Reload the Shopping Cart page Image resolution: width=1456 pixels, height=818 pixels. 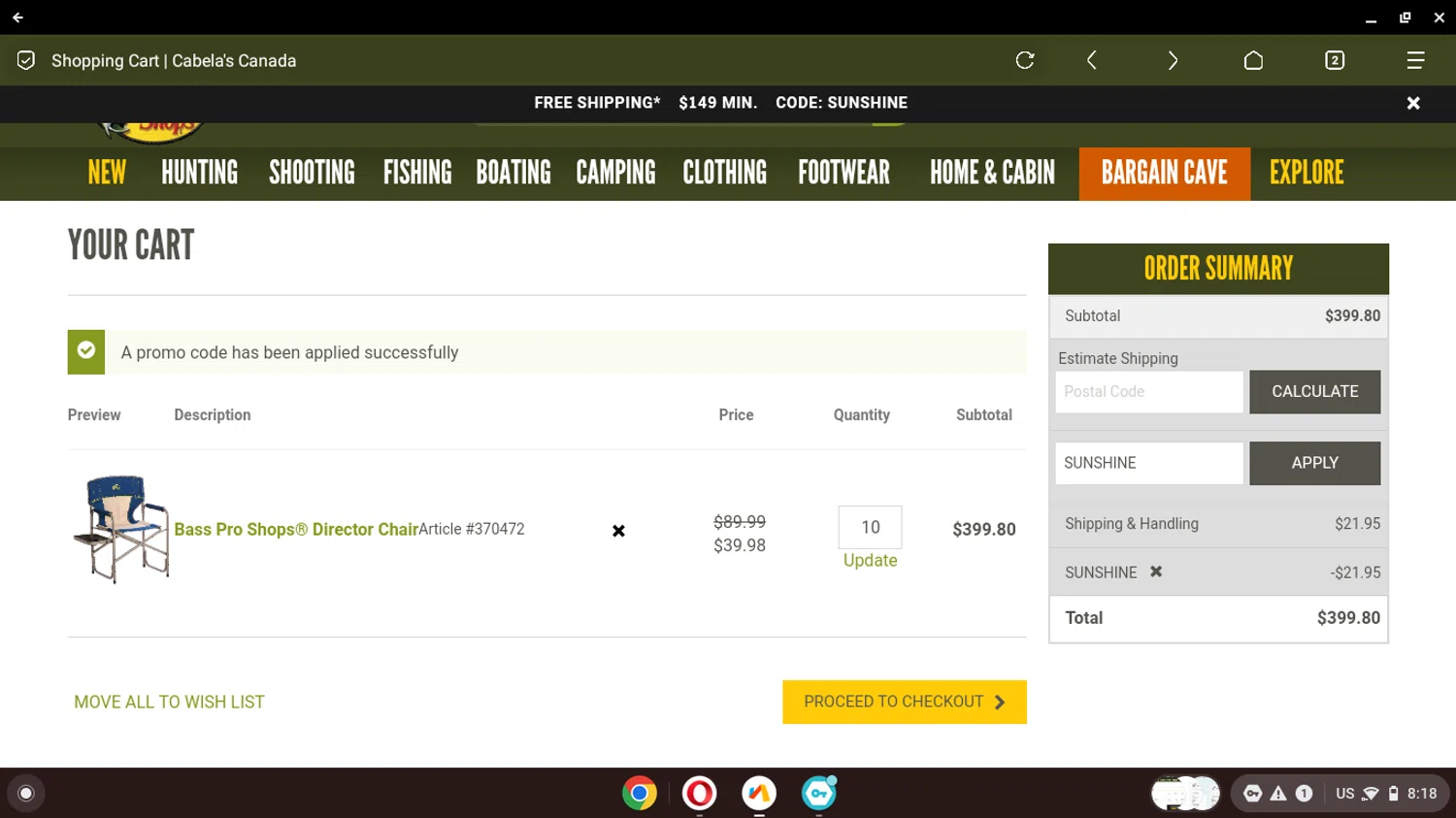1025,60
